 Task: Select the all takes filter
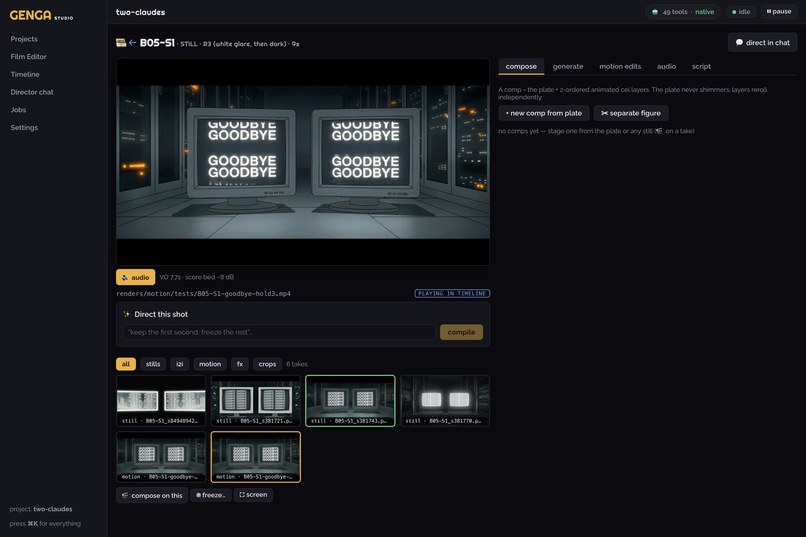pyautogui.click(x=126, y=364)
